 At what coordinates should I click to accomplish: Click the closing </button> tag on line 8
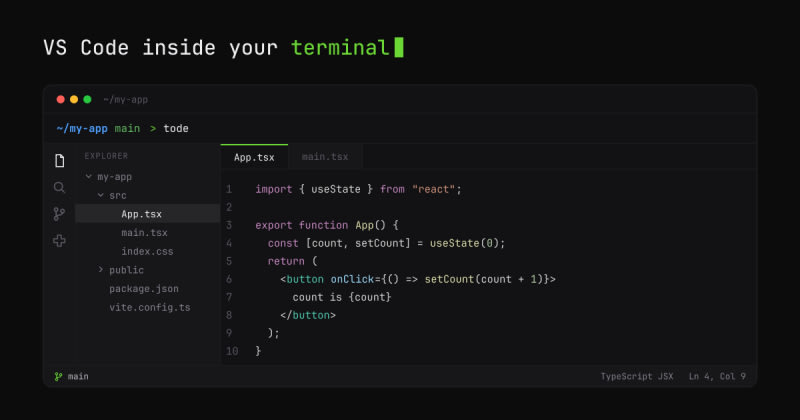coord(308,315)
